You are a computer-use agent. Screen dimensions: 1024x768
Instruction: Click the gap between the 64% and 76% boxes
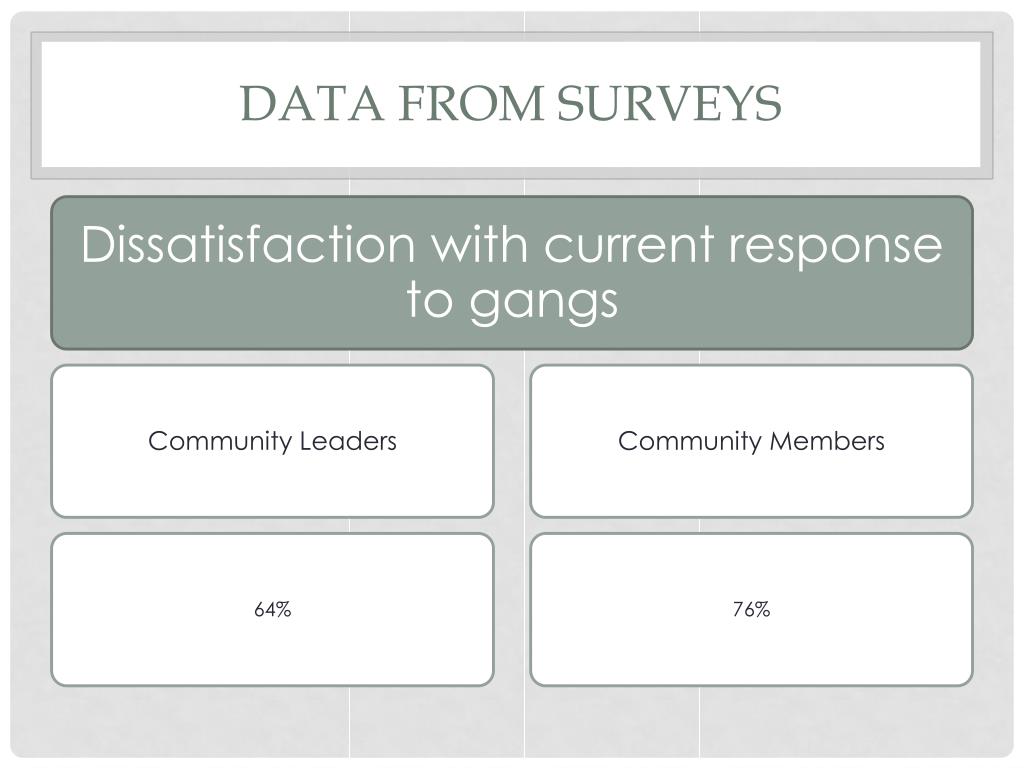(x=512, y=609)
